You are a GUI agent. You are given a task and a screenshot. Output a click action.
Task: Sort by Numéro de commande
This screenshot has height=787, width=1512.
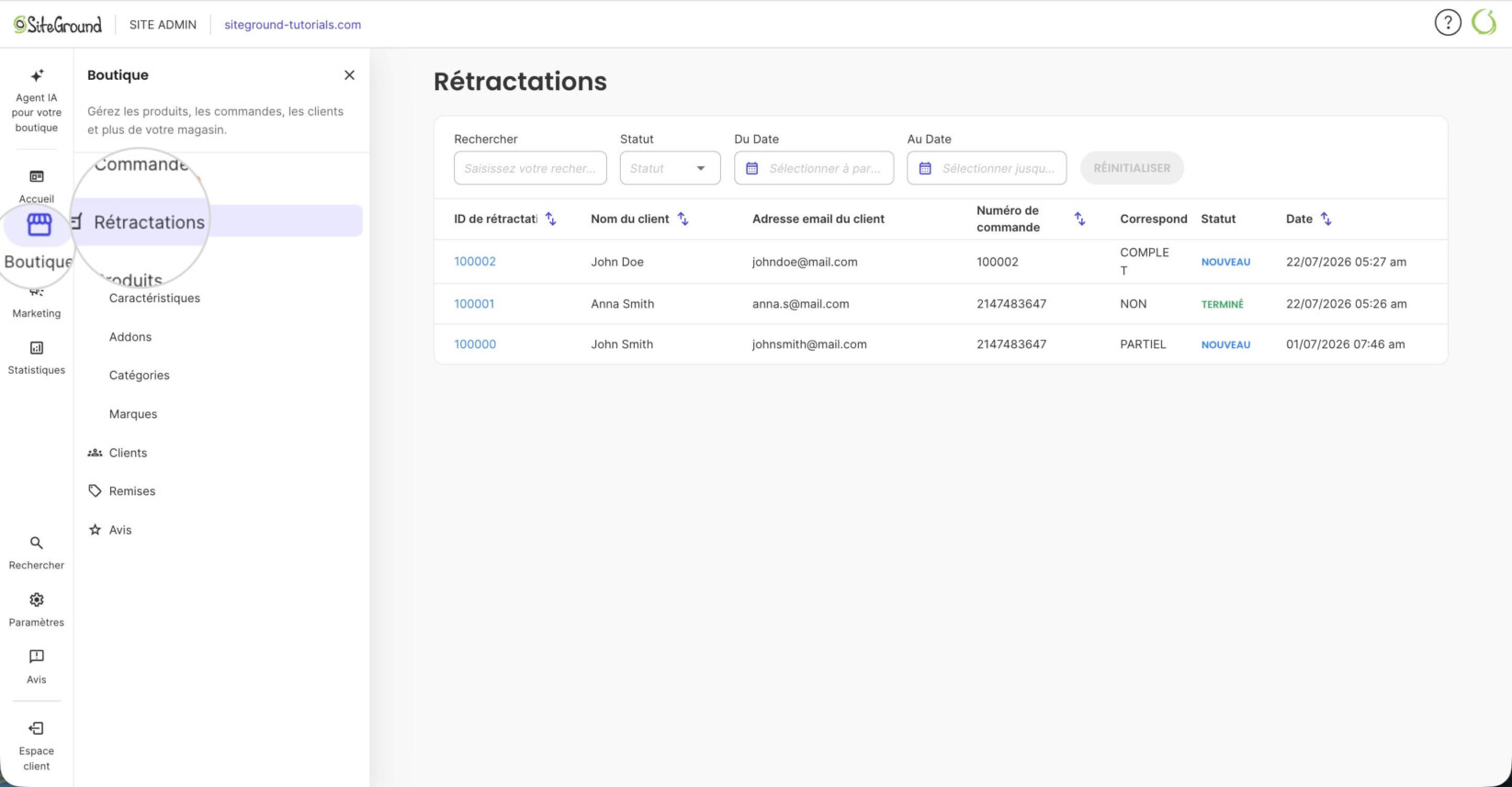1079,219
